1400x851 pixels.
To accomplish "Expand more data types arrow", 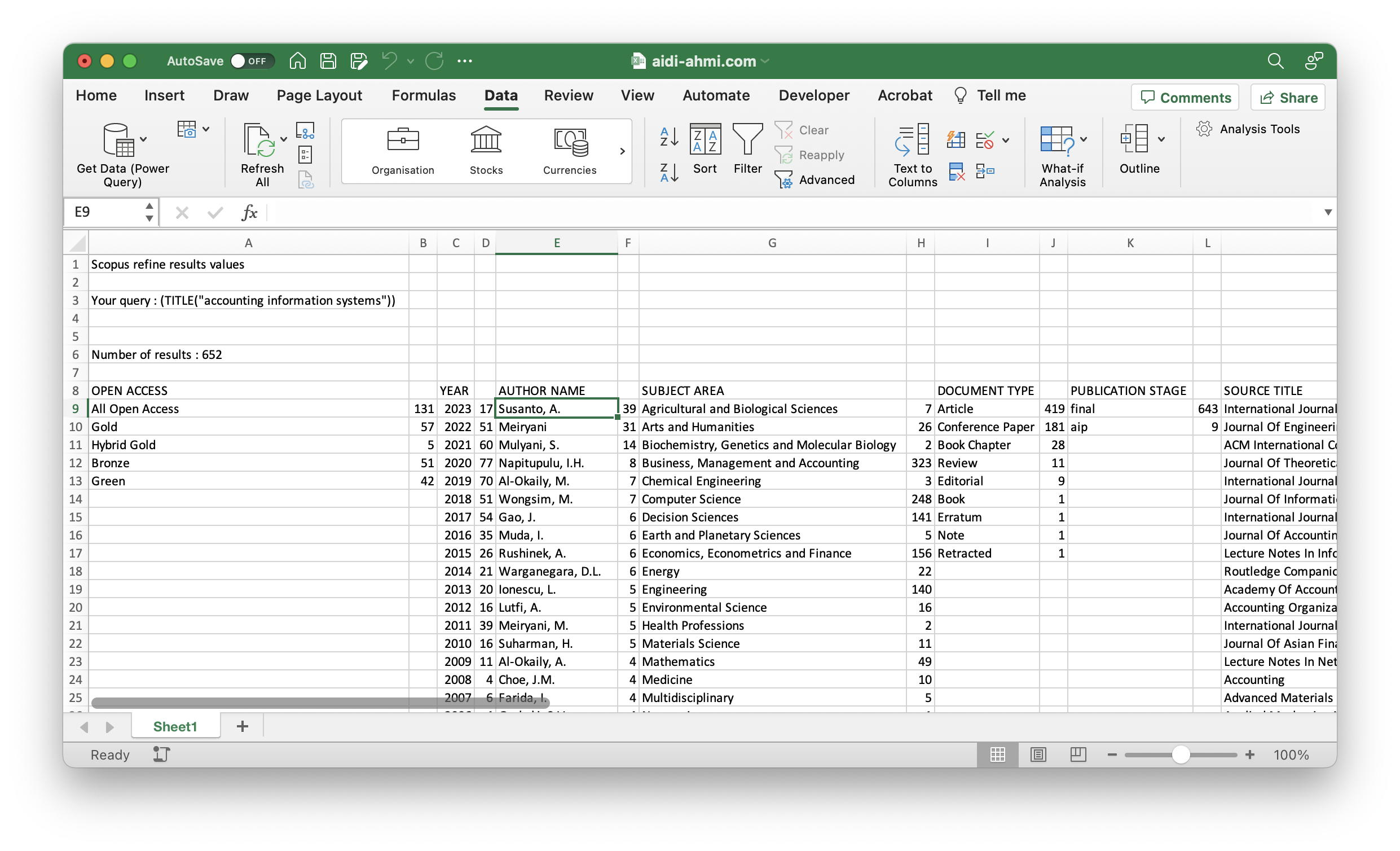I will click(x=622, y=151).
